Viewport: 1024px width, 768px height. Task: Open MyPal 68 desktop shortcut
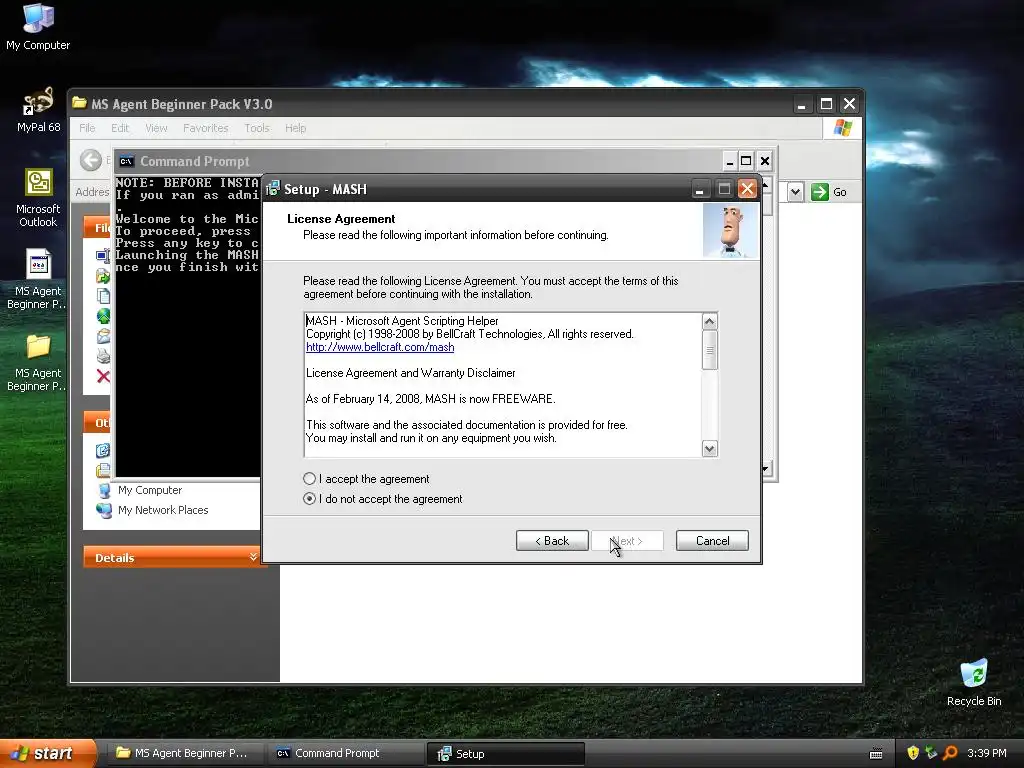(x=38, y=110)
